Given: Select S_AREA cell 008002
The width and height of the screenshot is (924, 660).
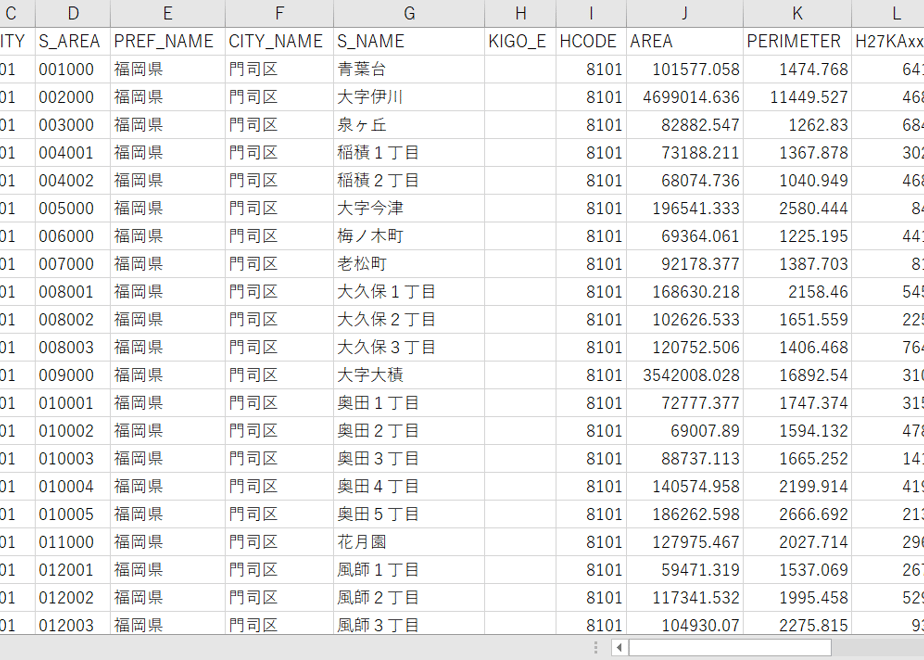Looking at the screenshot, I should 73,319.
